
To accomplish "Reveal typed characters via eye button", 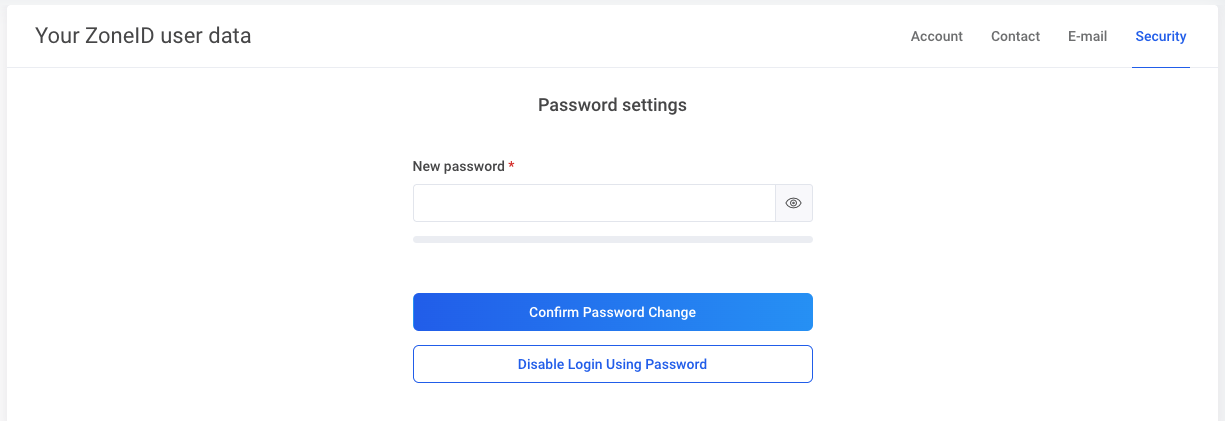I will 794,203.
